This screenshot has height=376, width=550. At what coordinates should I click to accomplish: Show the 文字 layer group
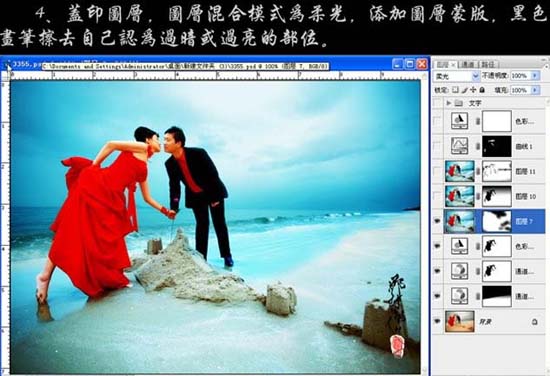click(437, 103)
